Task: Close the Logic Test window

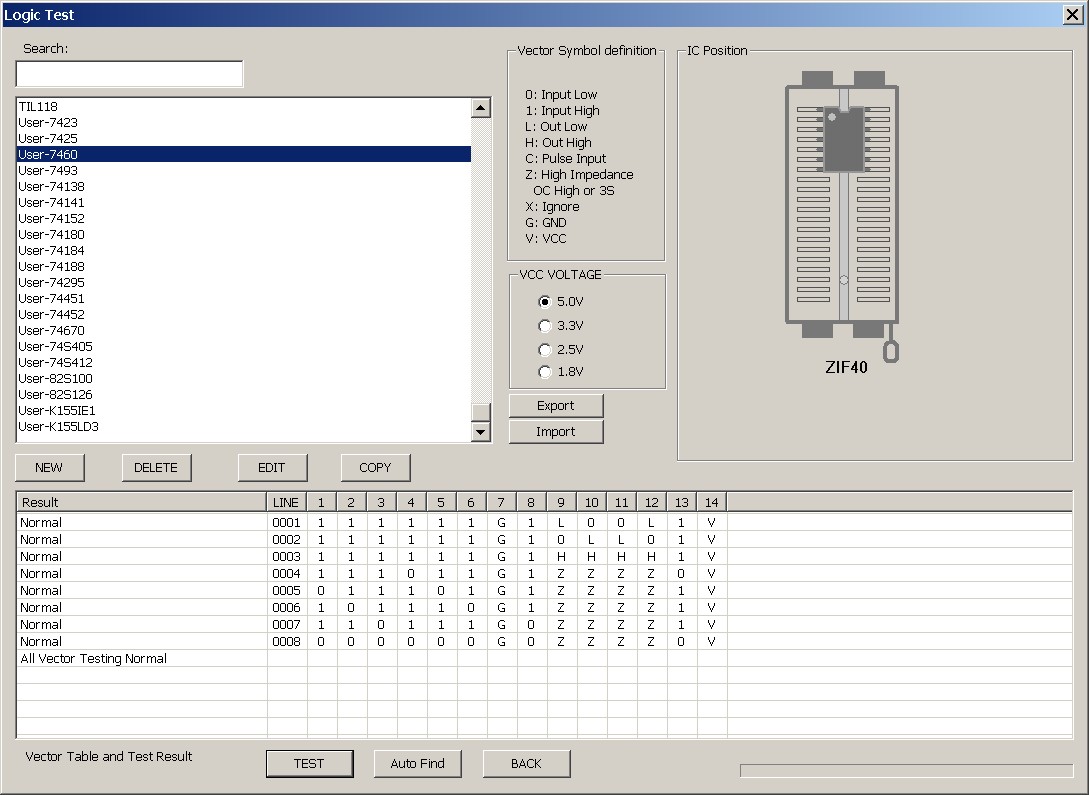Action: click(1071, 14)
